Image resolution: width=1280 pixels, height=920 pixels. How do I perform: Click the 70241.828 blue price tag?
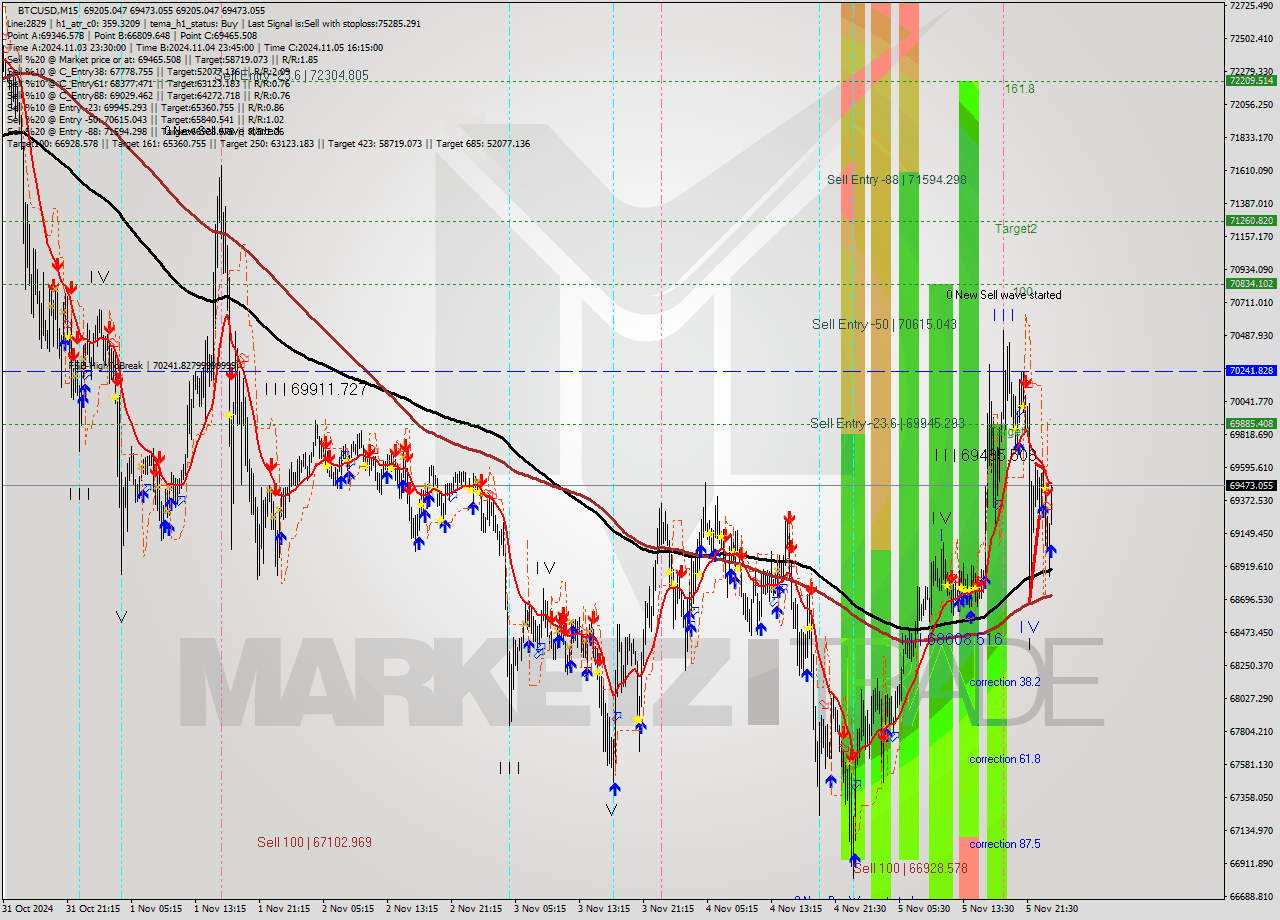coord(1250,370)
